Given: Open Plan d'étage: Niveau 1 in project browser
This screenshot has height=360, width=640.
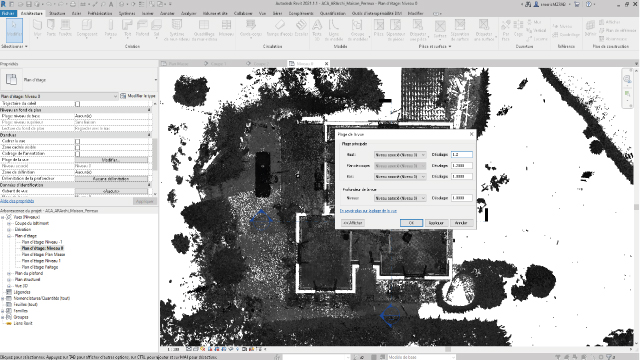Looking at the screenshot, I should click(41, 260).
